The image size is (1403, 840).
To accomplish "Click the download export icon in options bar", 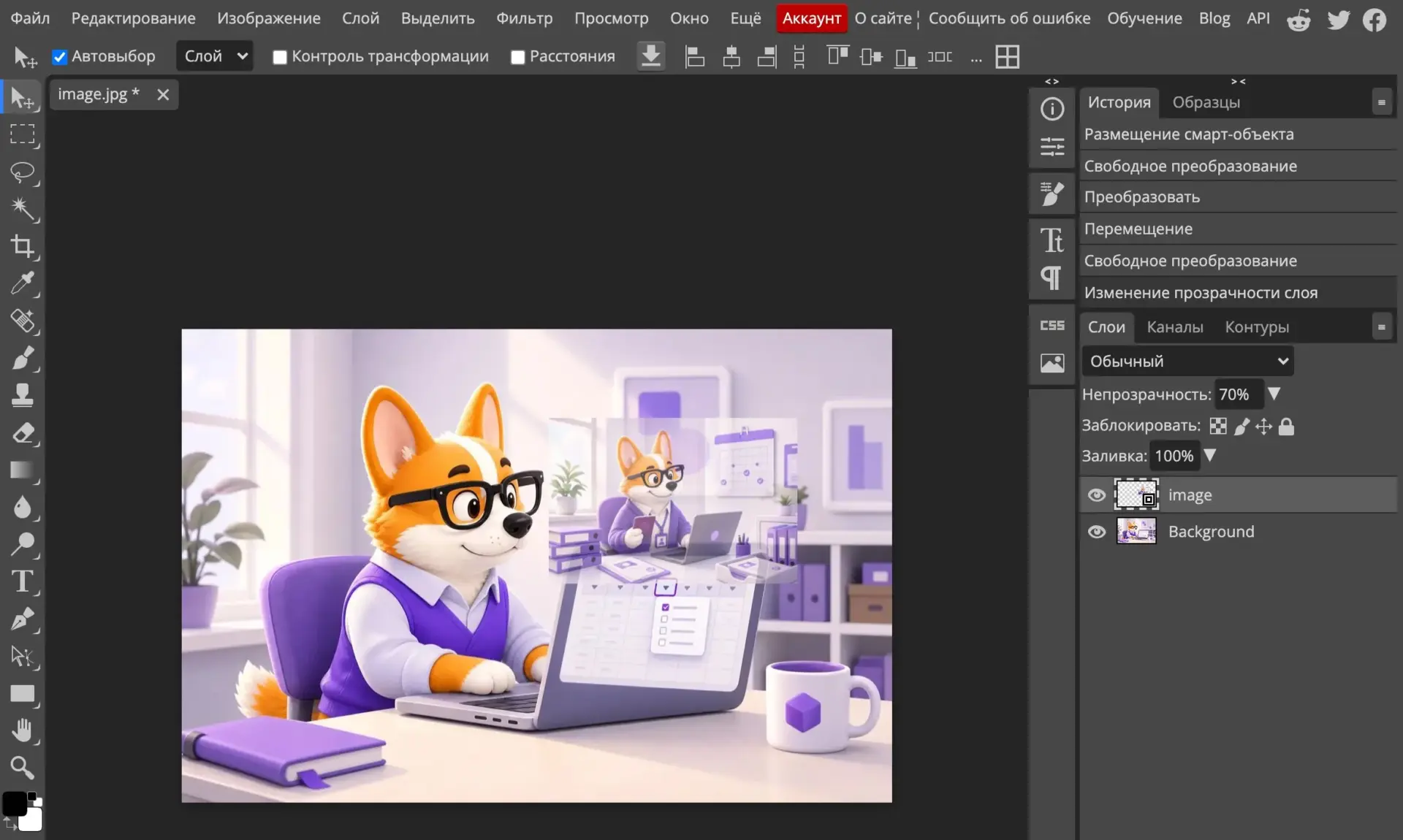I will coord(650,56).
